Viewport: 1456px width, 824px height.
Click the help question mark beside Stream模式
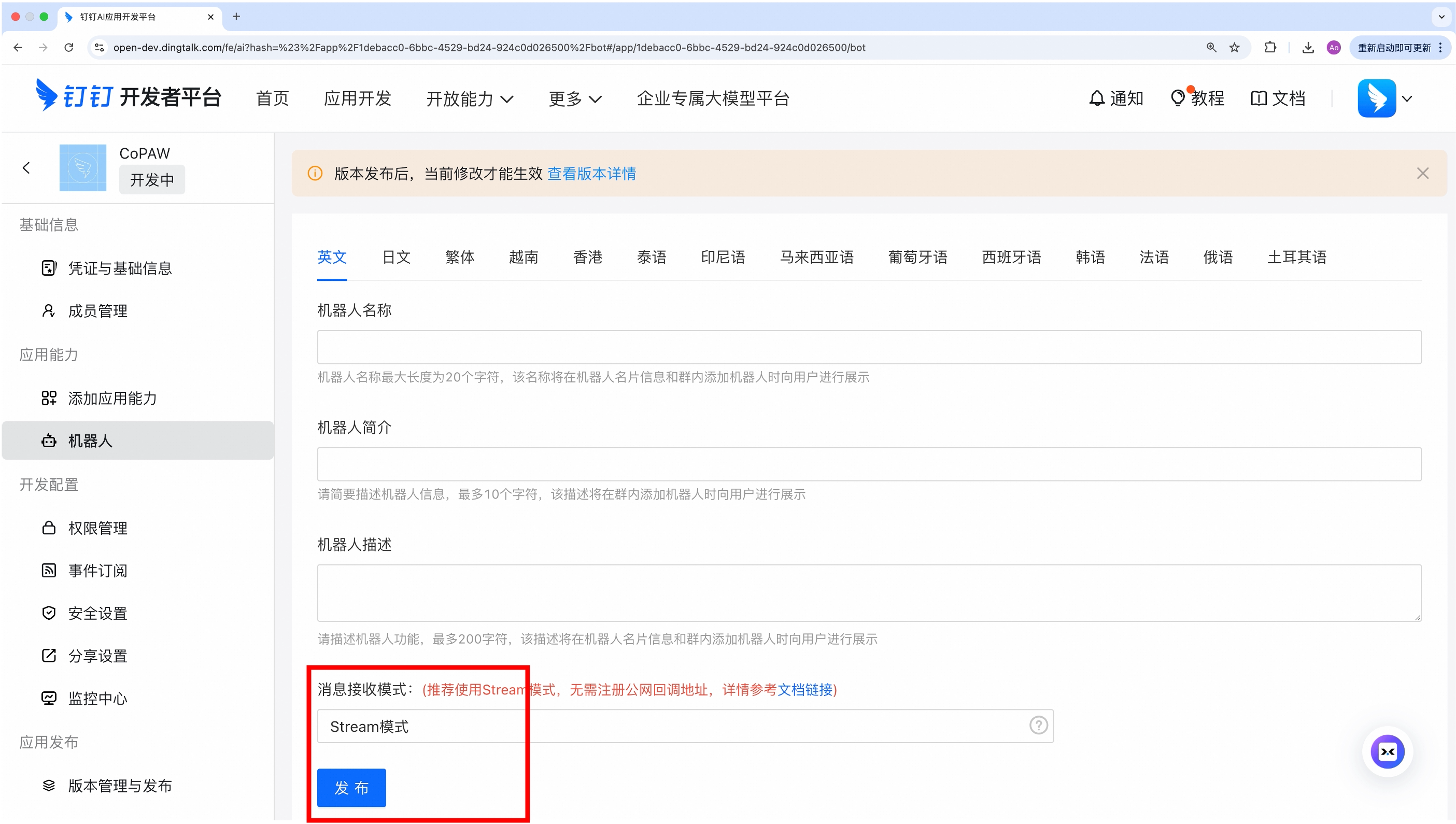1038,725
